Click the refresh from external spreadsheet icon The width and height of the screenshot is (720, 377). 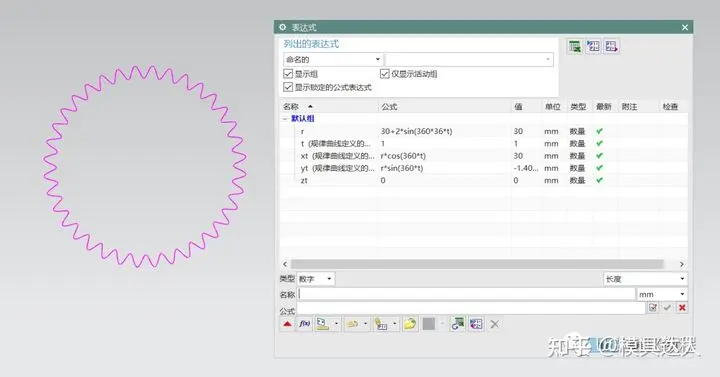pyautogui.click(x=457, y=324)
